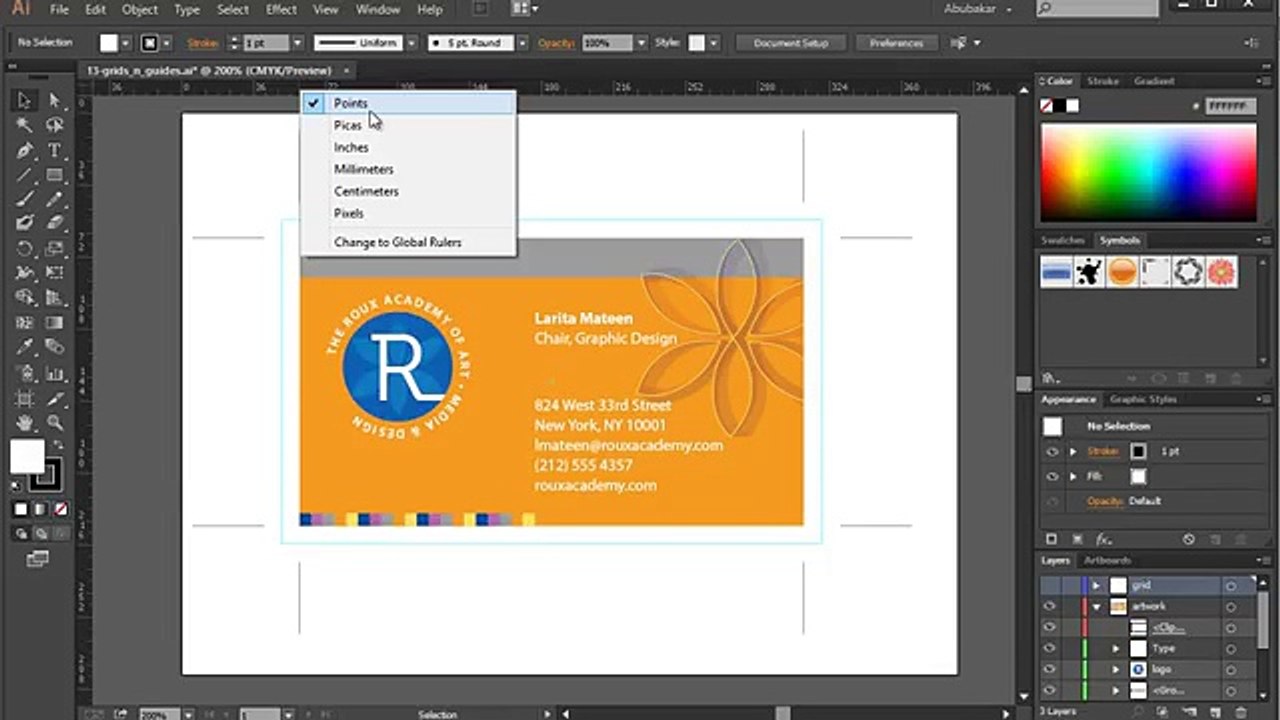
Task: Toggle visibility of the Stroke appearance attribute
Action: [x=1052, y=451]
